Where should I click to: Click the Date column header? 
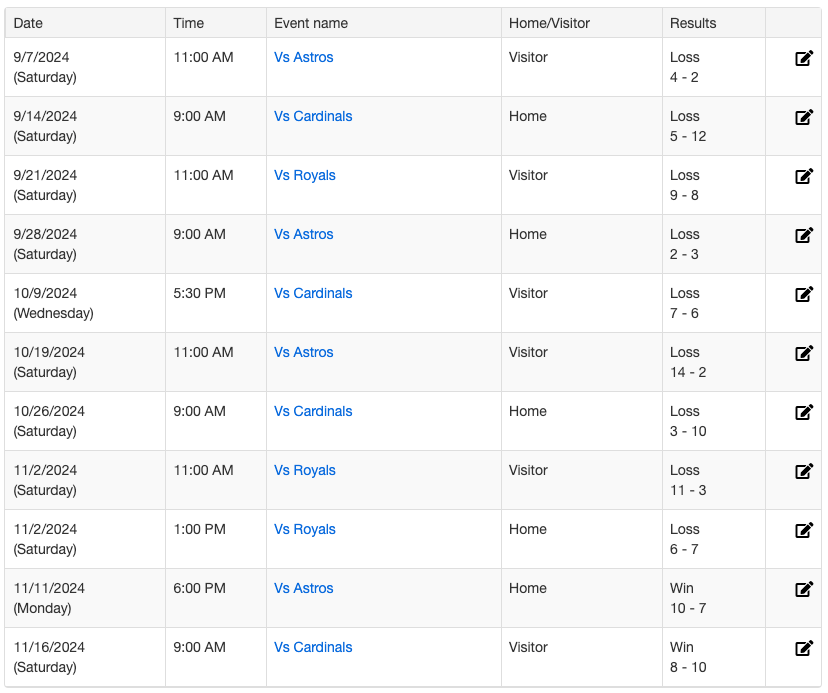coord(28,23)
